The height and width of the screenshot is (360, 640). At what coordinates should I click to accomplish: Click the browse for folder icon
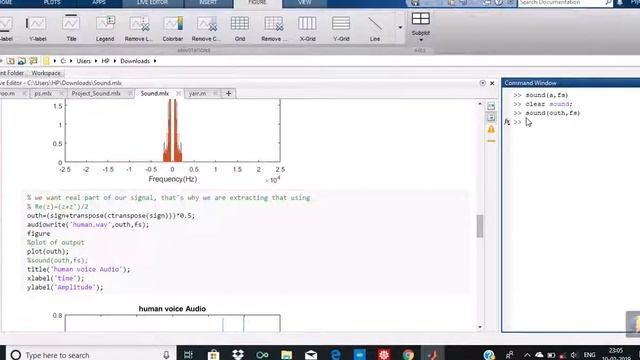(x=22, y=61)
